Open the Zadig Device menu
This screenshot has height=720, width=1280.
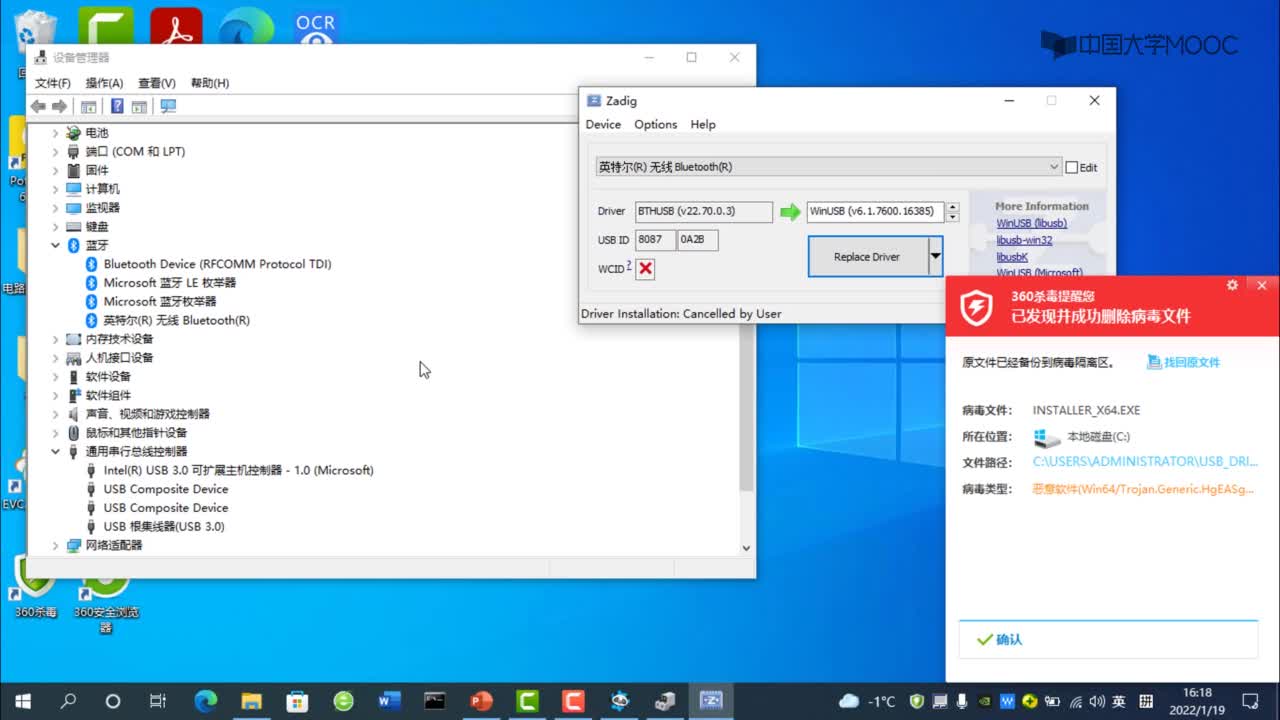[x=603, y=125]
